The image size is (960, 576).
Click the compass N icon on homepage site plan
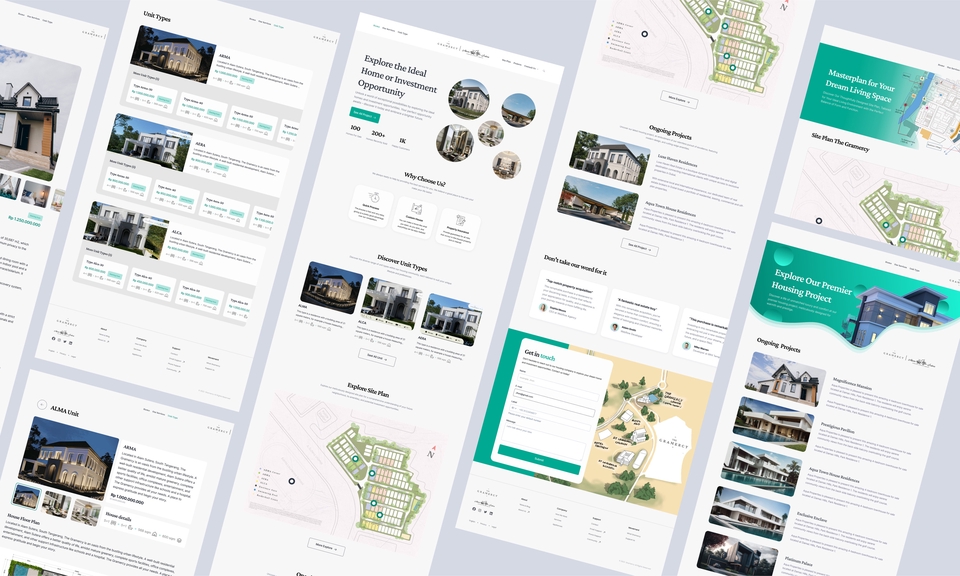coord(431,452)
